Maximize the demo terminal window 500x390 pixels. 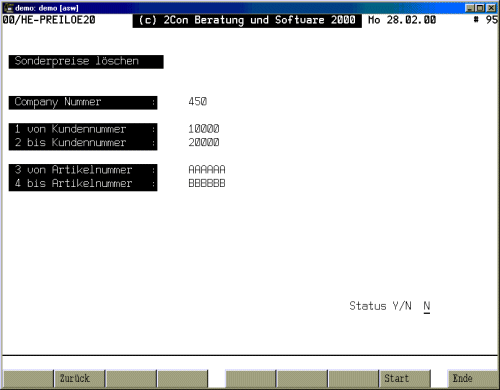[x=480, y=8]
